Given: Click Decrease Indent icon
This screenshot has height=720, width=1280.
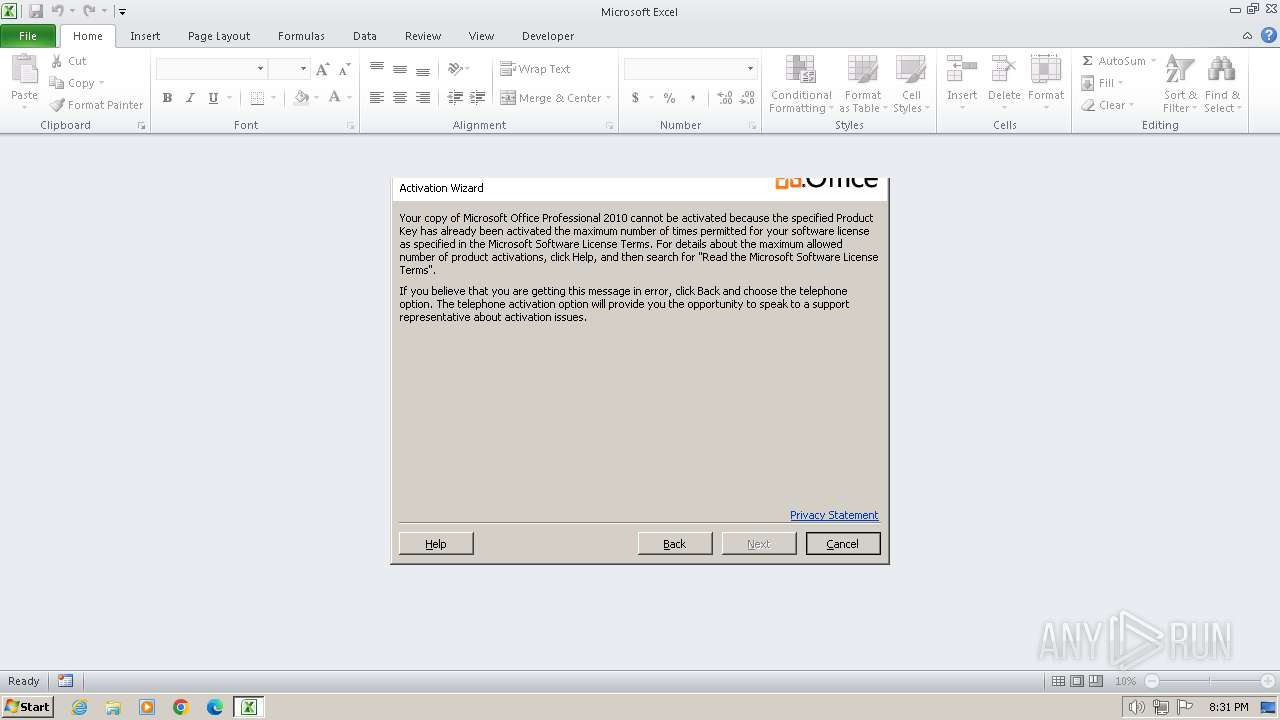Looking at the screenshot, I should (x=455, y=98).
